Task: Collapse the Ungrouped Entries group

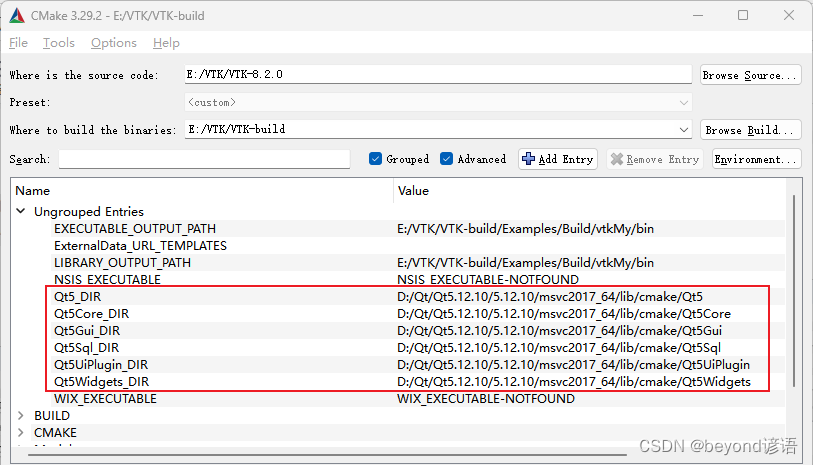Action: tap(21, 211)
